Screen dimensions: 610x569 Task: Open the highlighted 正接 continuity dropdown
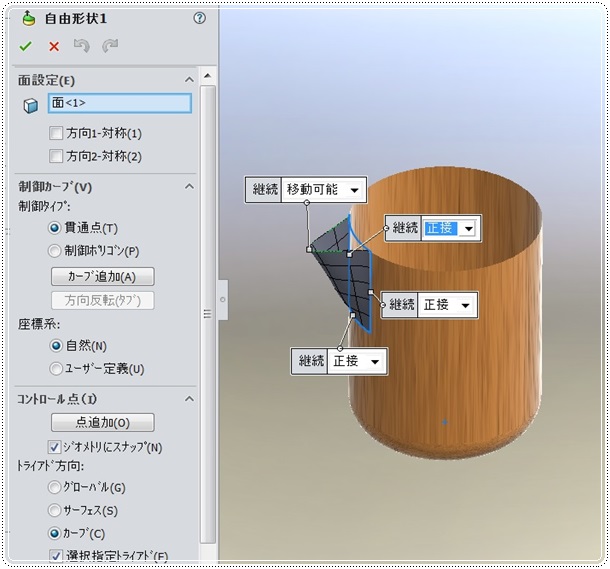[469, 229]
